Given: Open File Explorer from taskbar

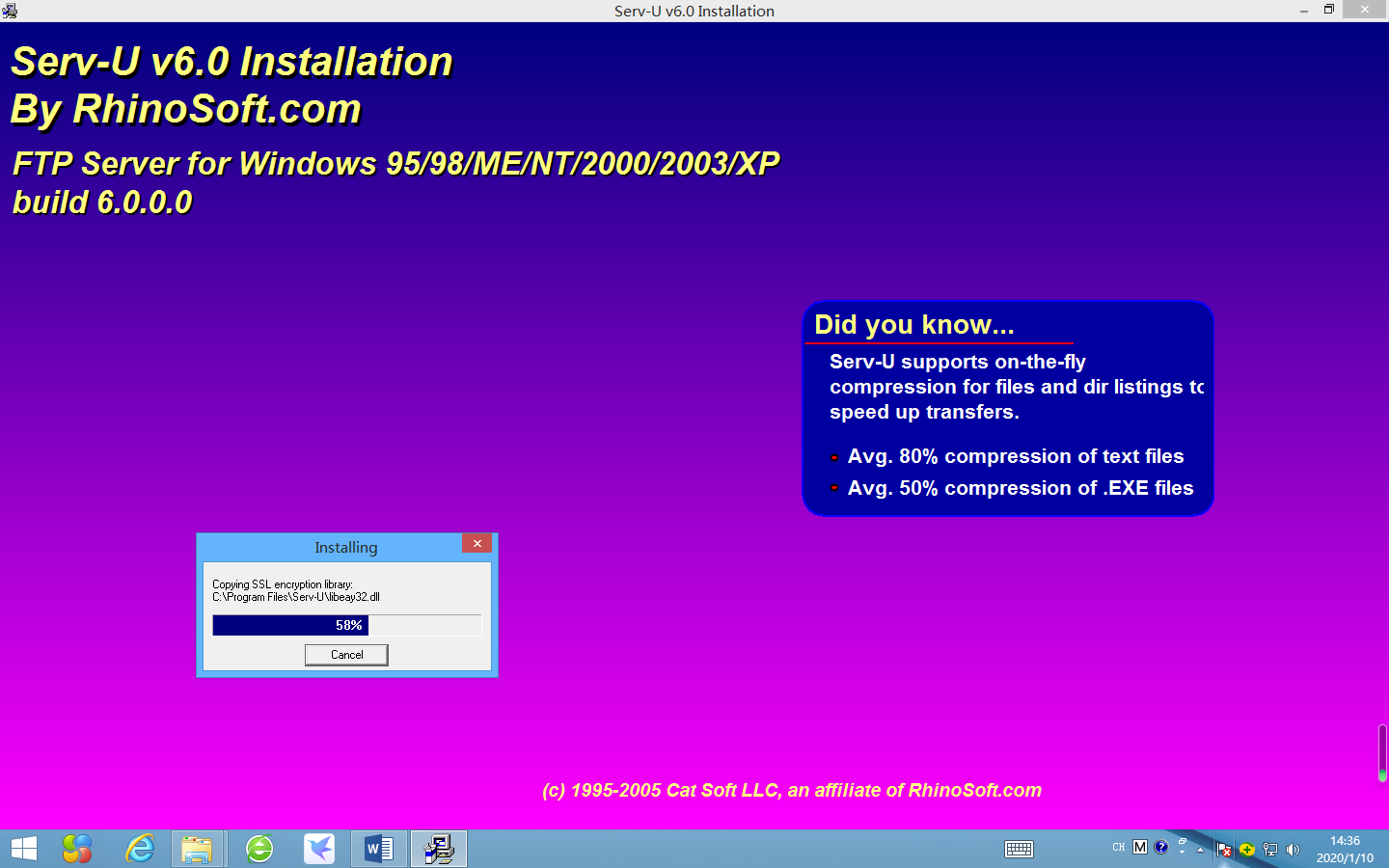Looking at the screenshot, I should (x=197, y=849).
